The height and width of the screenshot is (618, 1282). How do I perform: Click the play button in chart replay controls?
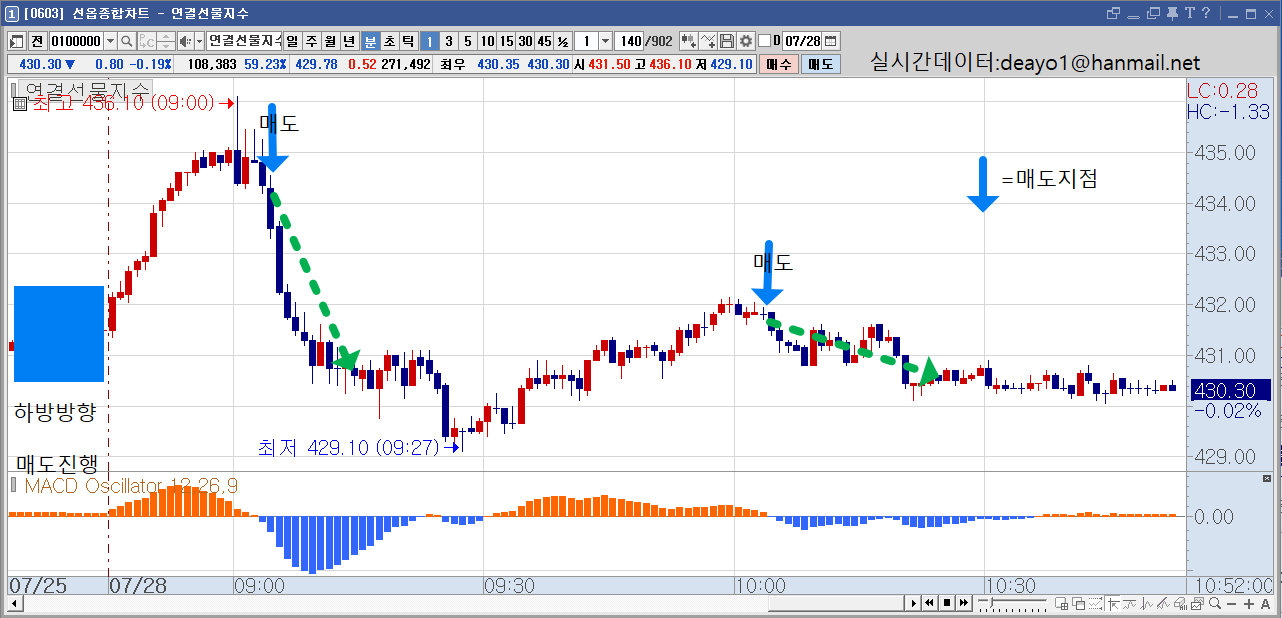point(913,603)
